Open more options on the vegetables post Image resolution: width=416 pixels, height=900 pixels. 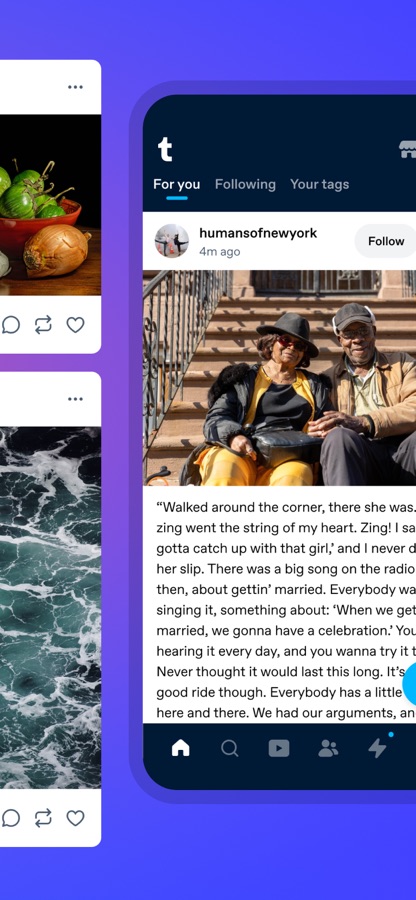[x=75, y=87]
